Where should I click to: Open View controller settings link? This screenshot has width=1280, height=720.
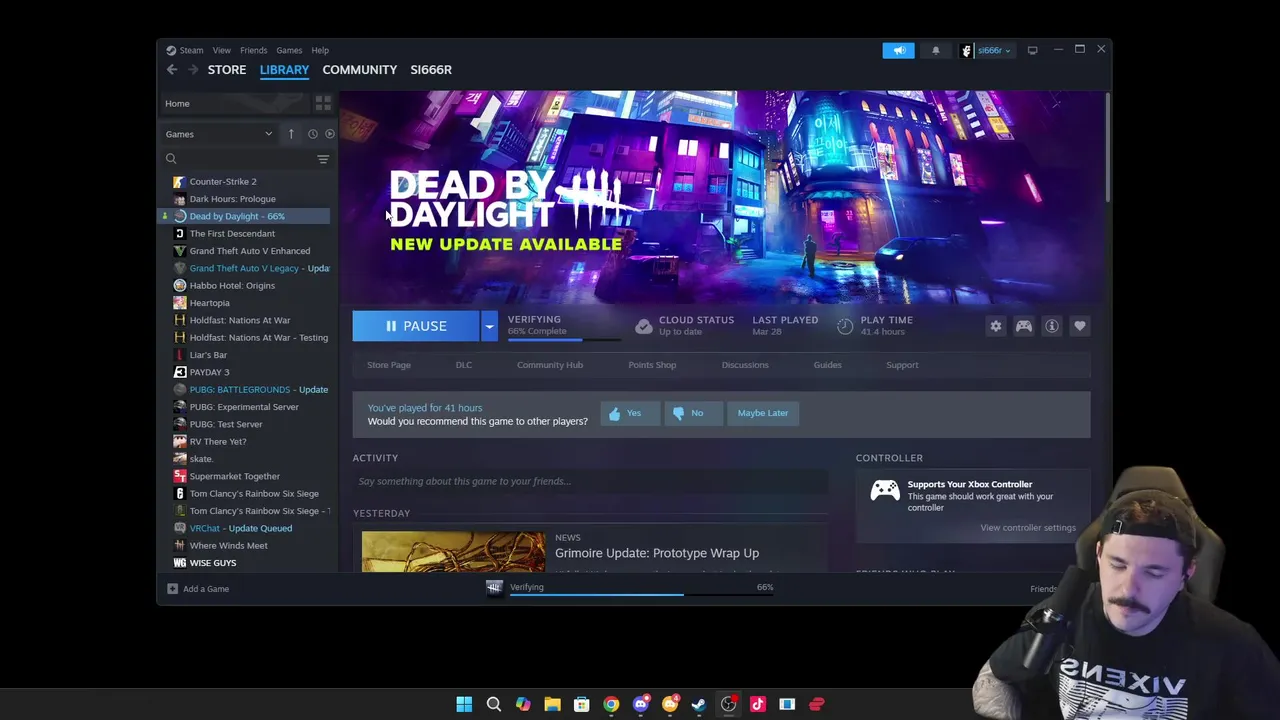[x=1028, y=528]
